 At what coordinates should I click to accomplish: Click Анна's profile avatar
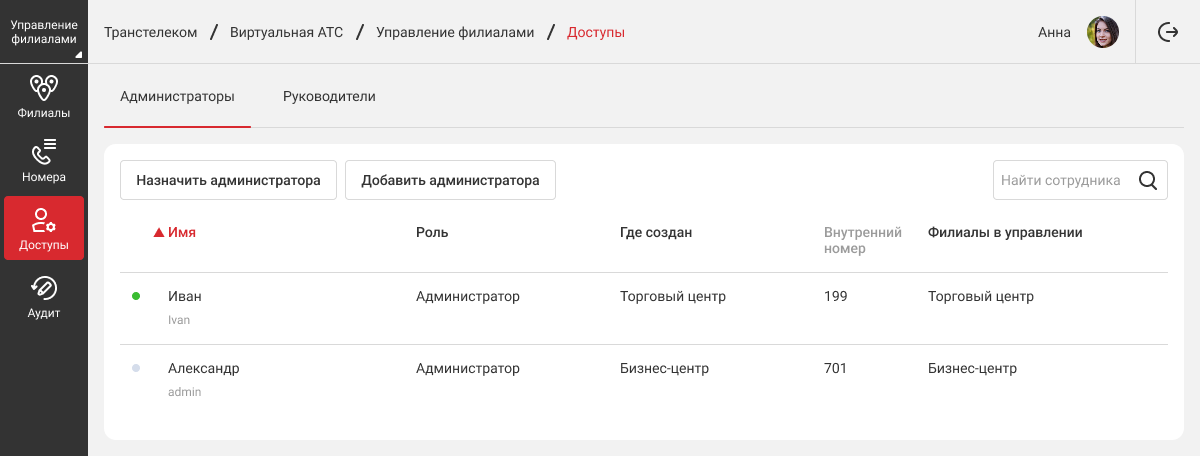coord(1102,32)
